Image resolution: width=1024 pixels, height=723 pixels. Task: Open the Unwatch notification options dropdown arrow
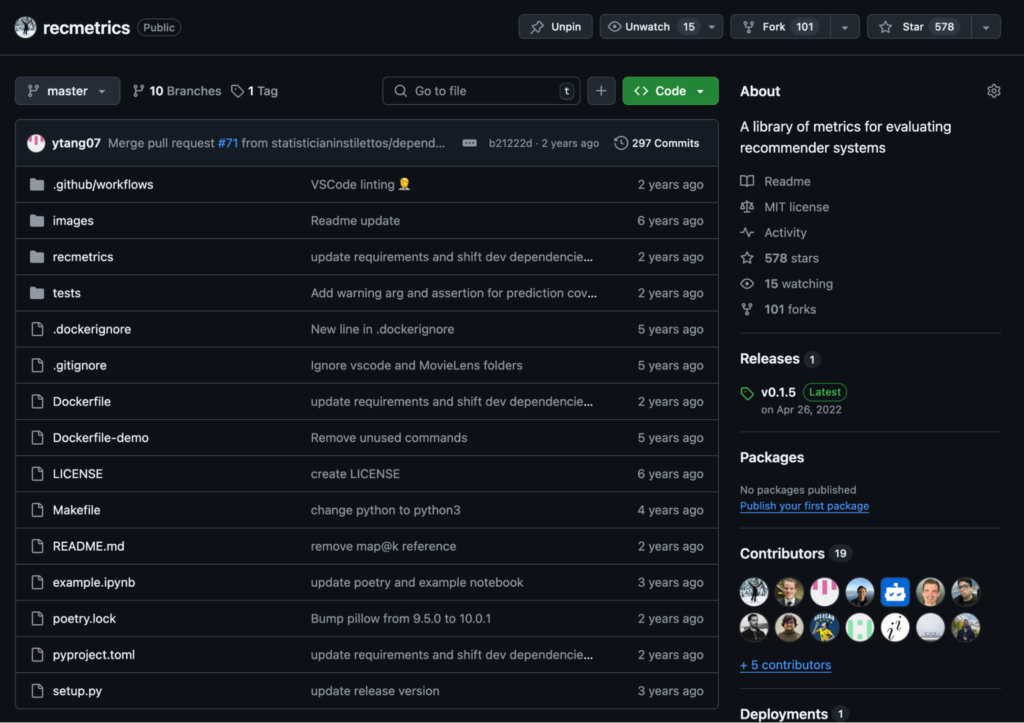click(x=712, y=27)
